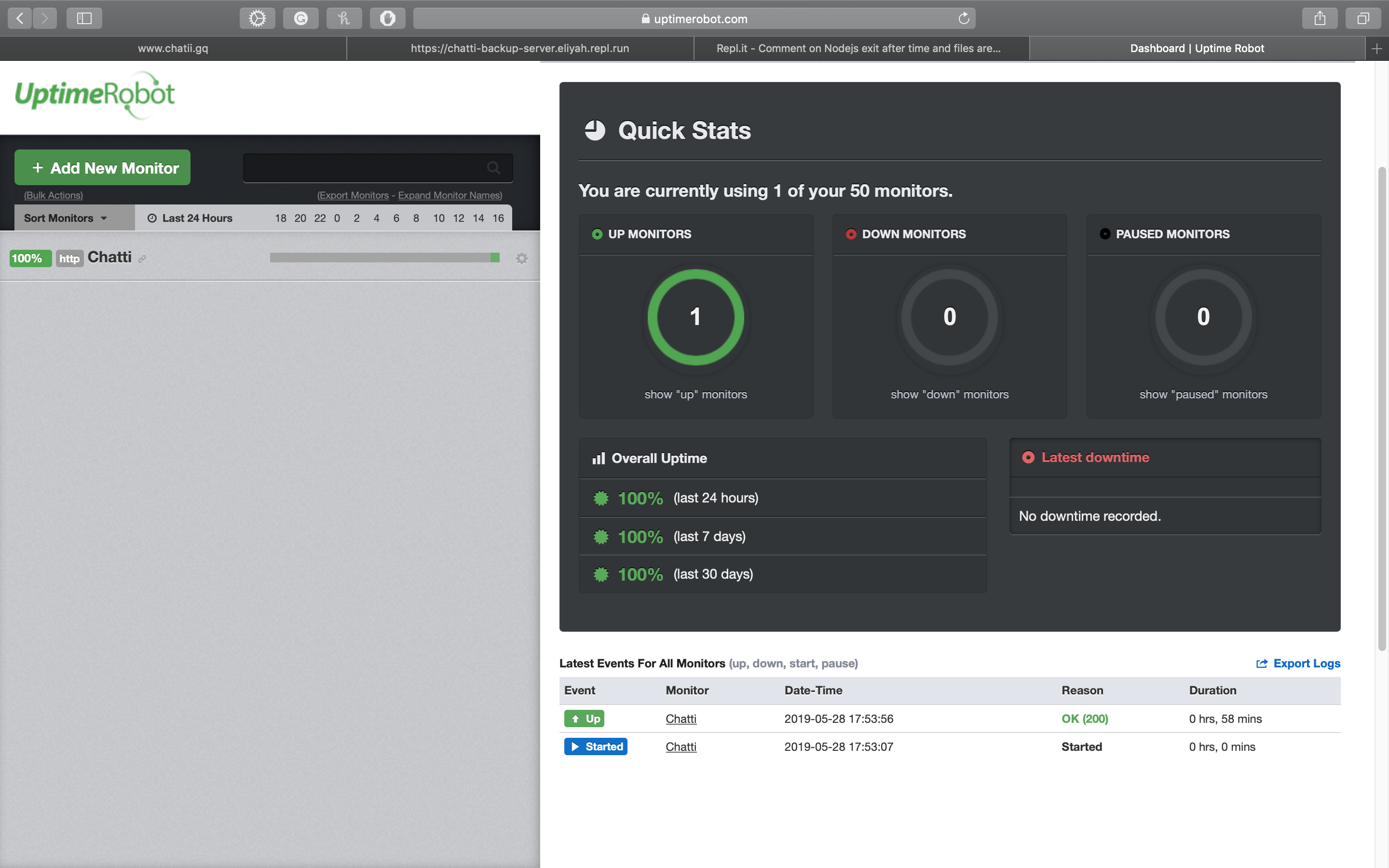
Task: Click the green Up event badge
Action: coord(584,719)
